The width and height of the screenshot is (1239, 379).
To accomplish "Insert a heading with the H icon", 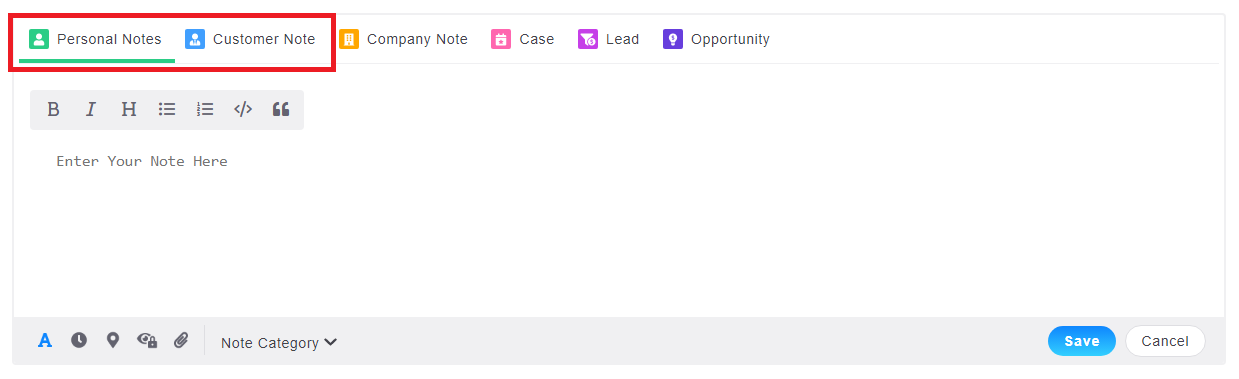I will point(128,110).
